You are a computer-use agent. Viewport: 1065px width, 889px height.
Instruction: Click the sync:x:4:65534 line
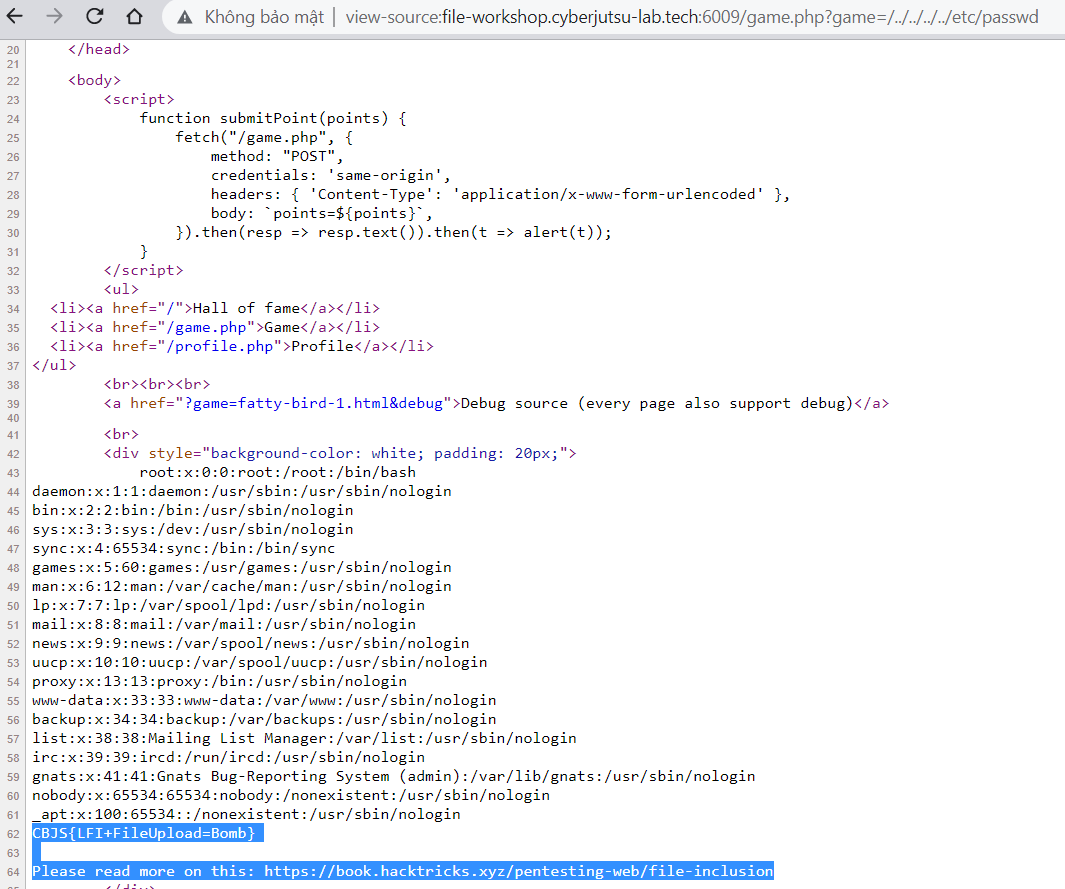click(x=183, y=549)
